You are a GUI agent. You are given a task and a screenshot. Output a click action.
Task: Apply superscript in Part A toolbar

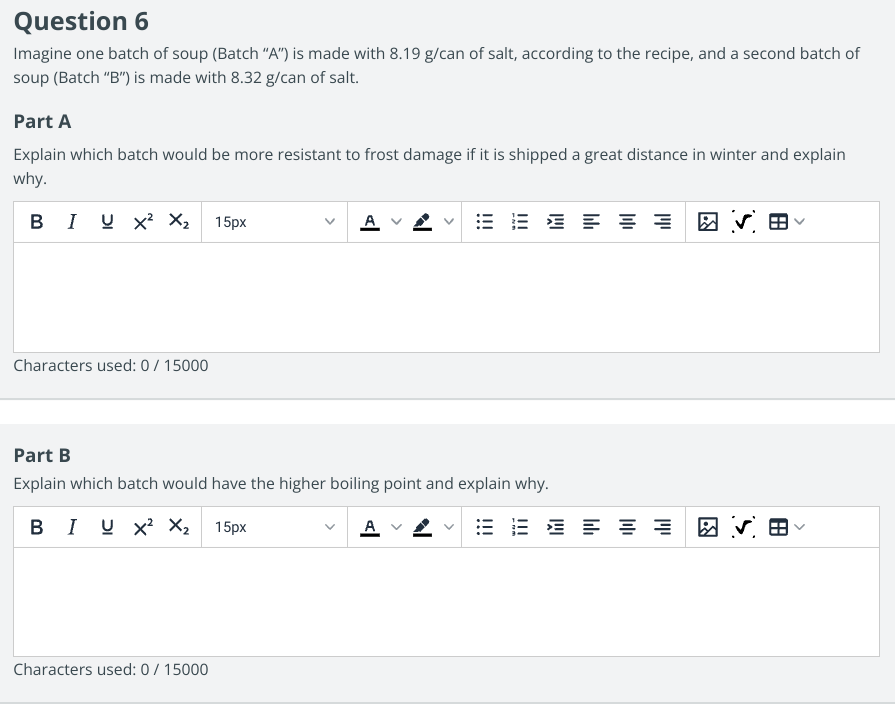click(143, 222)
